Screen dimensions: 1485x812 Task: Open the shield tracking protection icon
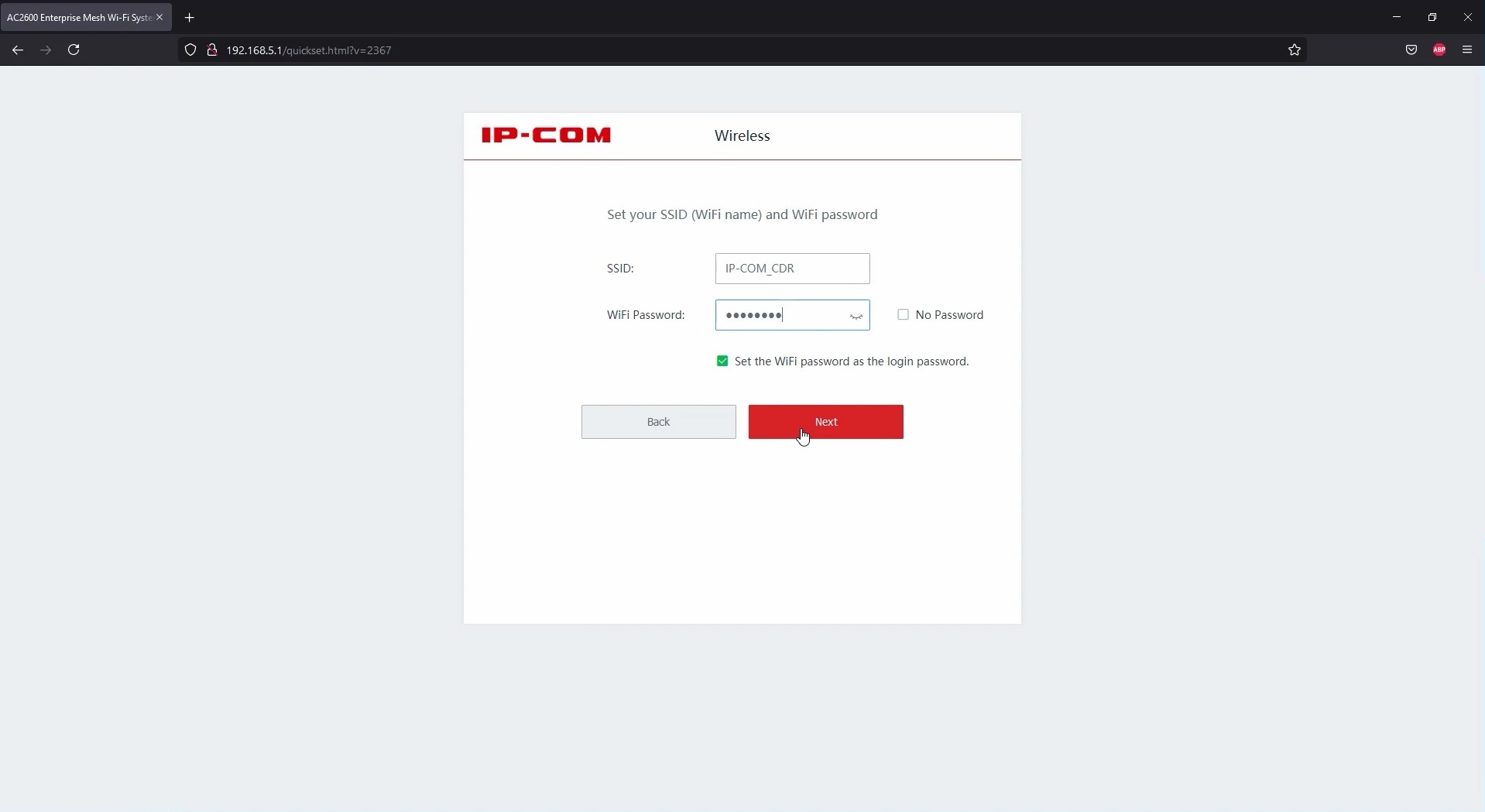[190, 50]
